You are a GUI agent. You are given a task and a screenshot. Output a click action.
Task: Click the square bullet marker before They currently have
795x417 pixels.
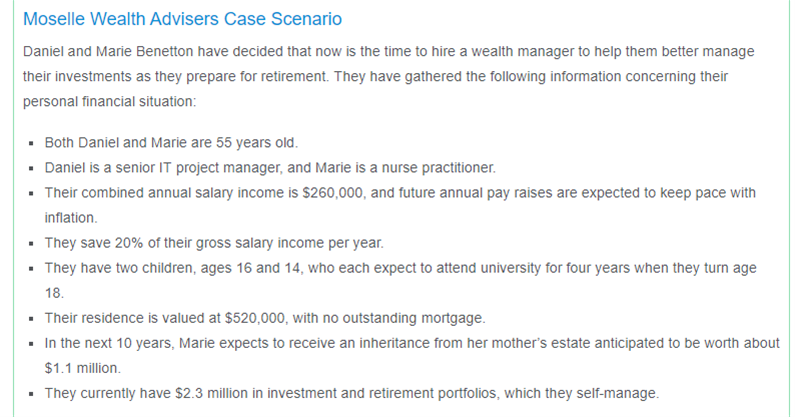pos(33,393)
